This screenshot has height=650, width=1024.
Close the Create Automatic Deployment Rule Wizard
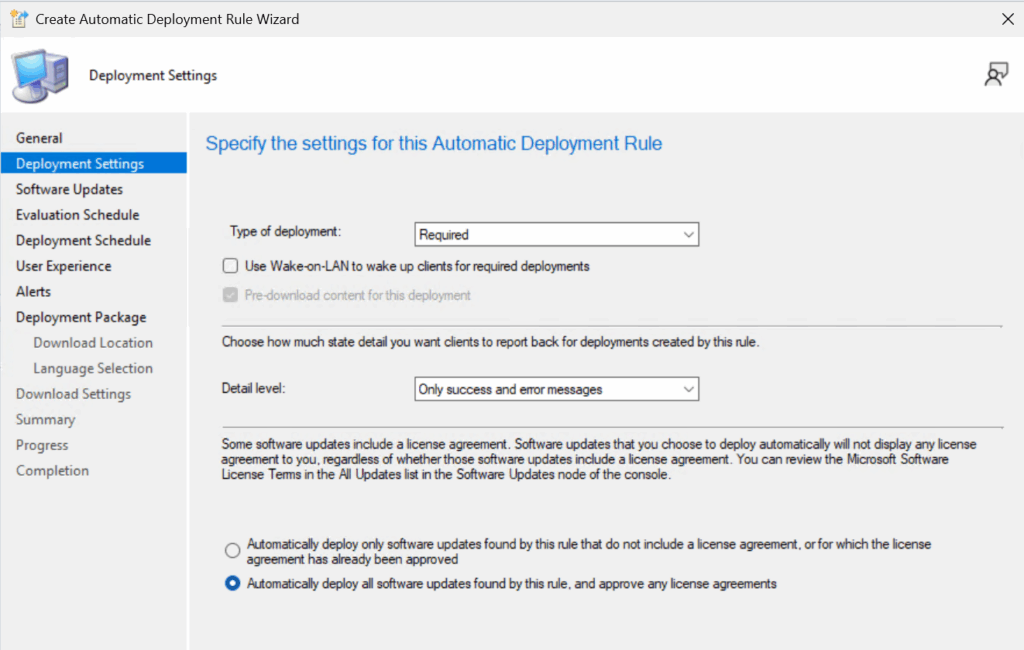[x=1006, y=19]
